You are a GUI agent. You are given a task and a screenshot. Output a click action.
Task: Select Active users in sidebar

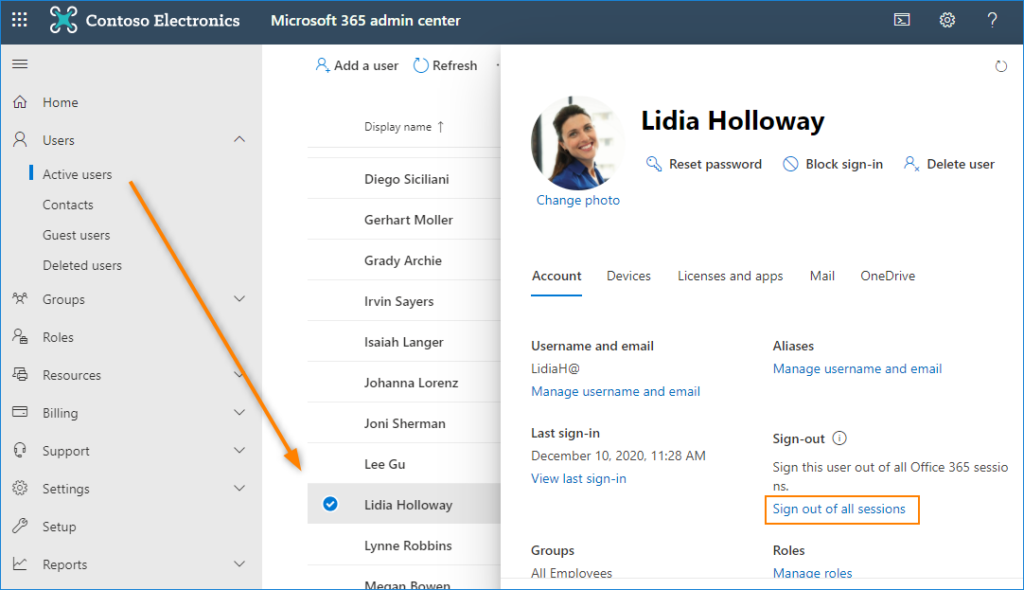[77, 174]
